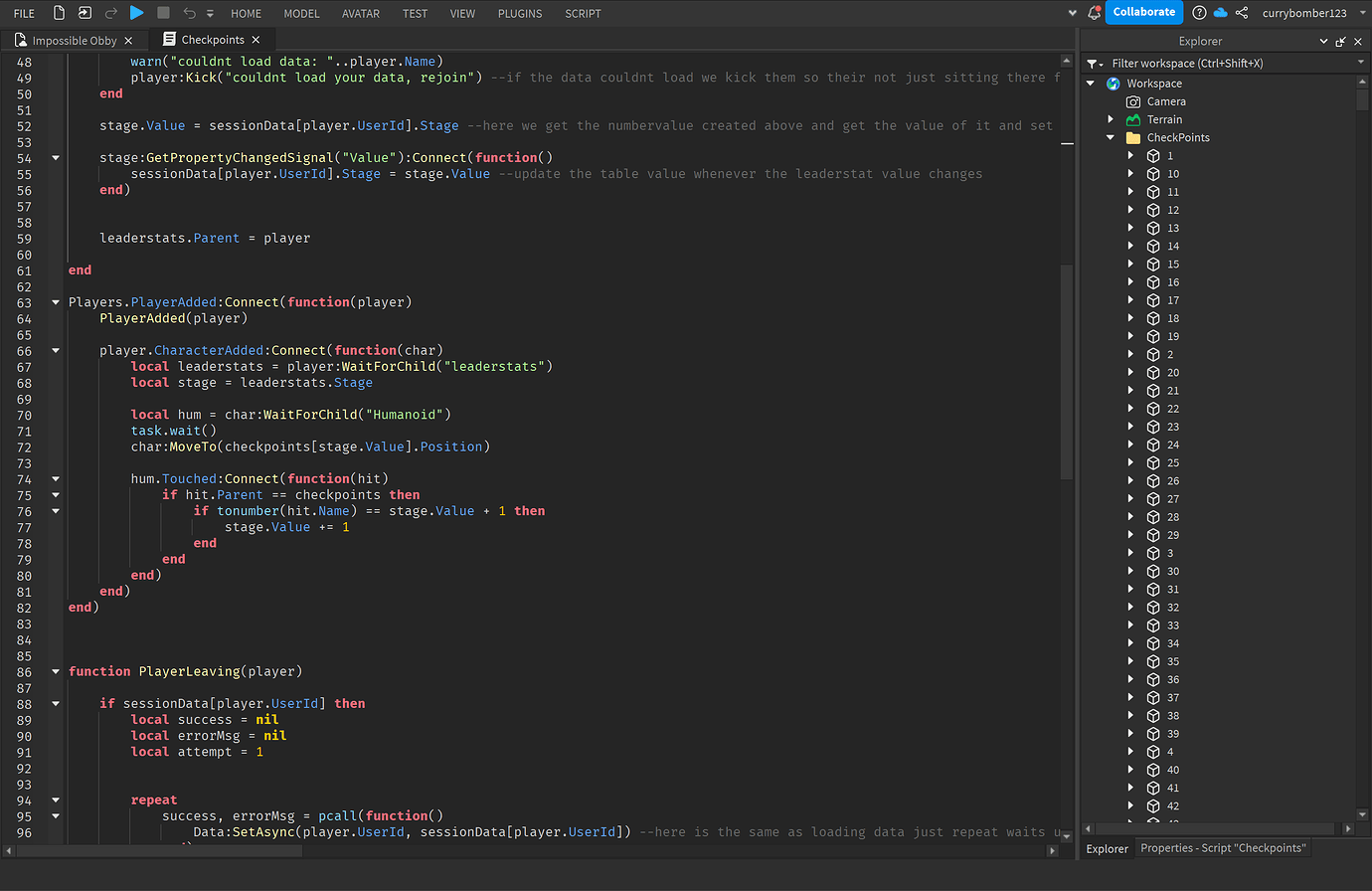
Task: Click the open-place icon beside New file
Action: click(x=85, y=13)
